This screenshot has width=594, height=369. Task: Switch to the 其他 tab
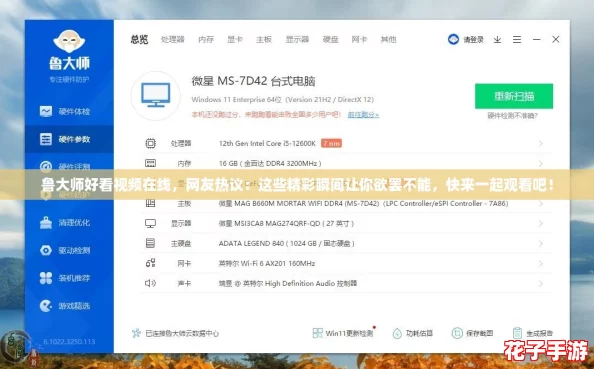(x=388, y=39)
